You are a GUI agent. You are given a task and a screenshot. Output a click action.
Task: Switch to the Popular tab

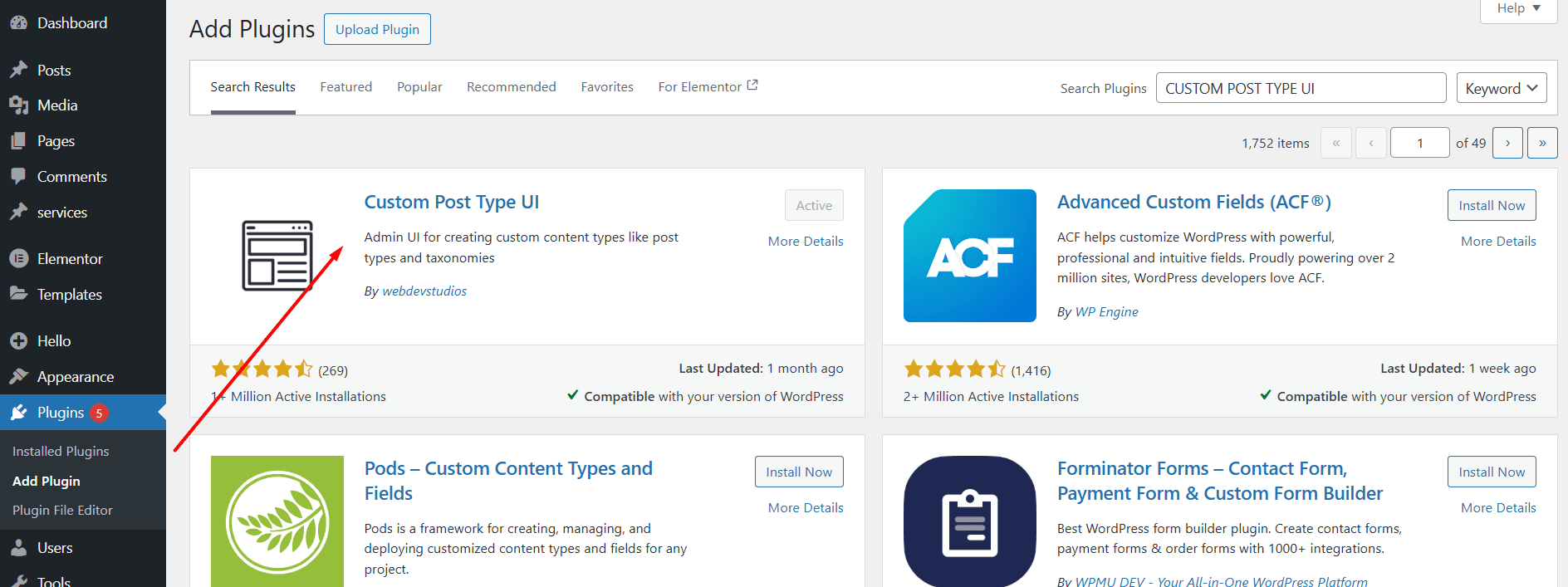point(419,87)
